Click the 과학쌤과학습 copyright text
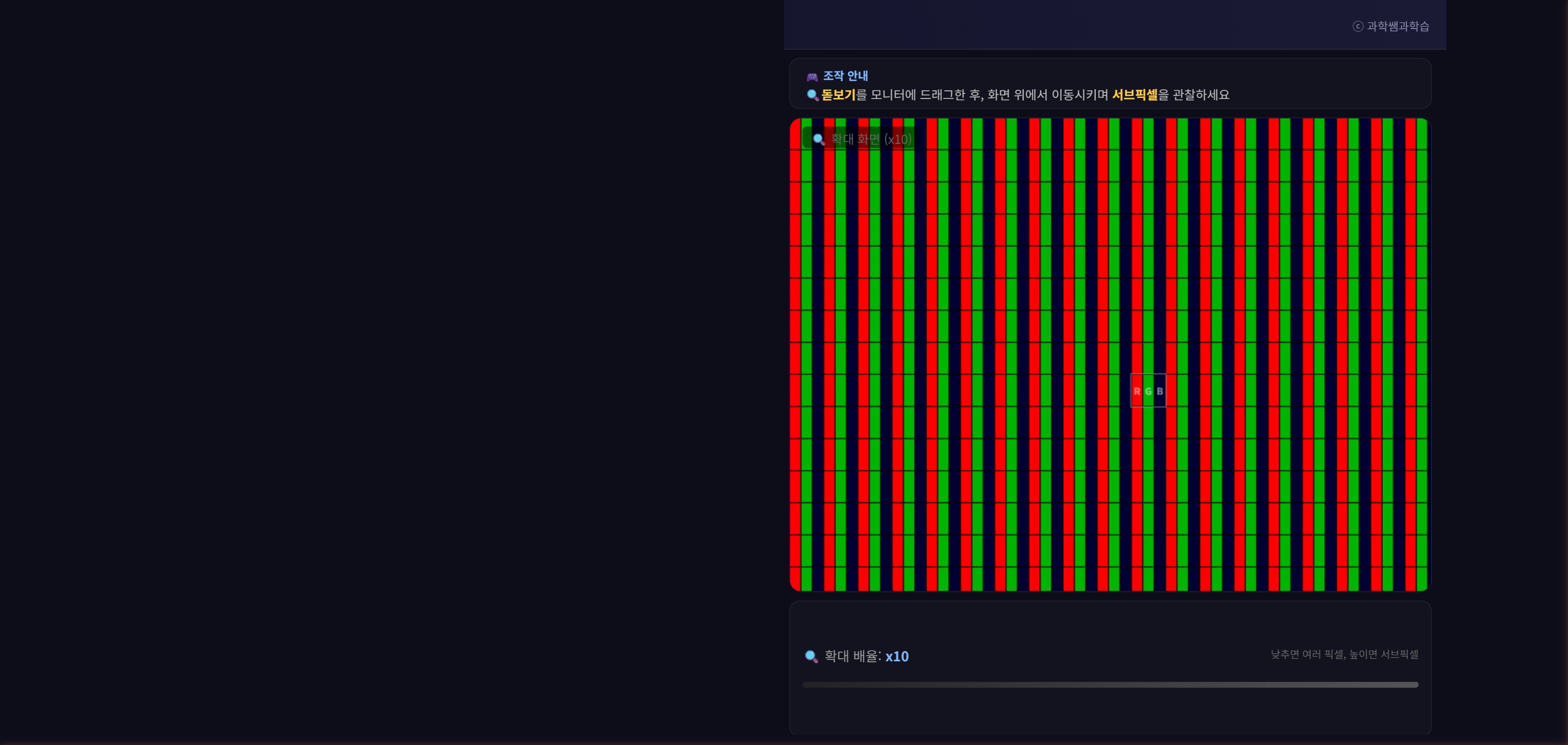The height and width of the screenshot is (745, 1568). (x=1391, y=26)
